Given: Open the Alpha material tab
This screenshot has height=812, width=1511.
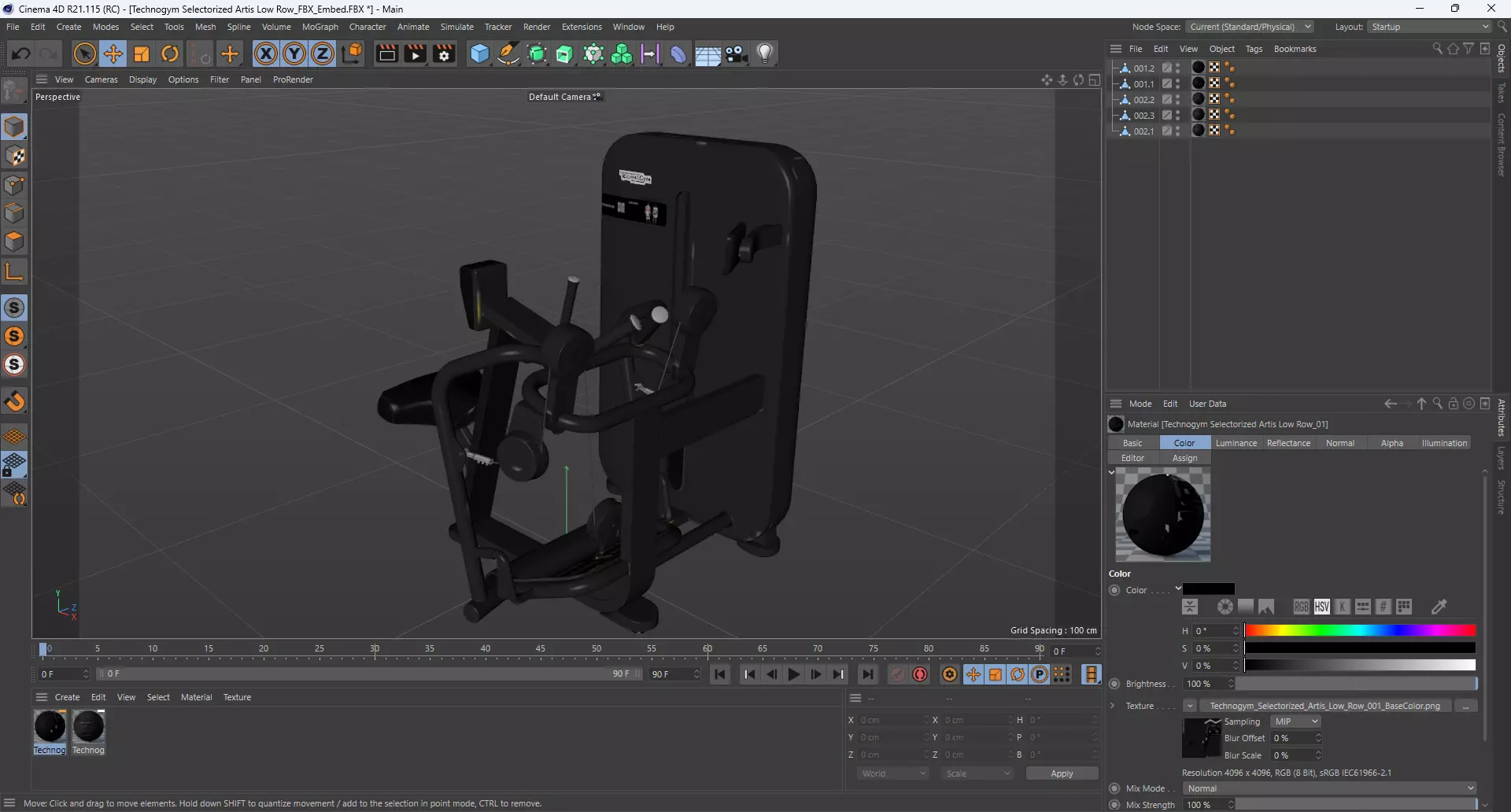Looking at the screenshot, I should [x=1391, y=443].
